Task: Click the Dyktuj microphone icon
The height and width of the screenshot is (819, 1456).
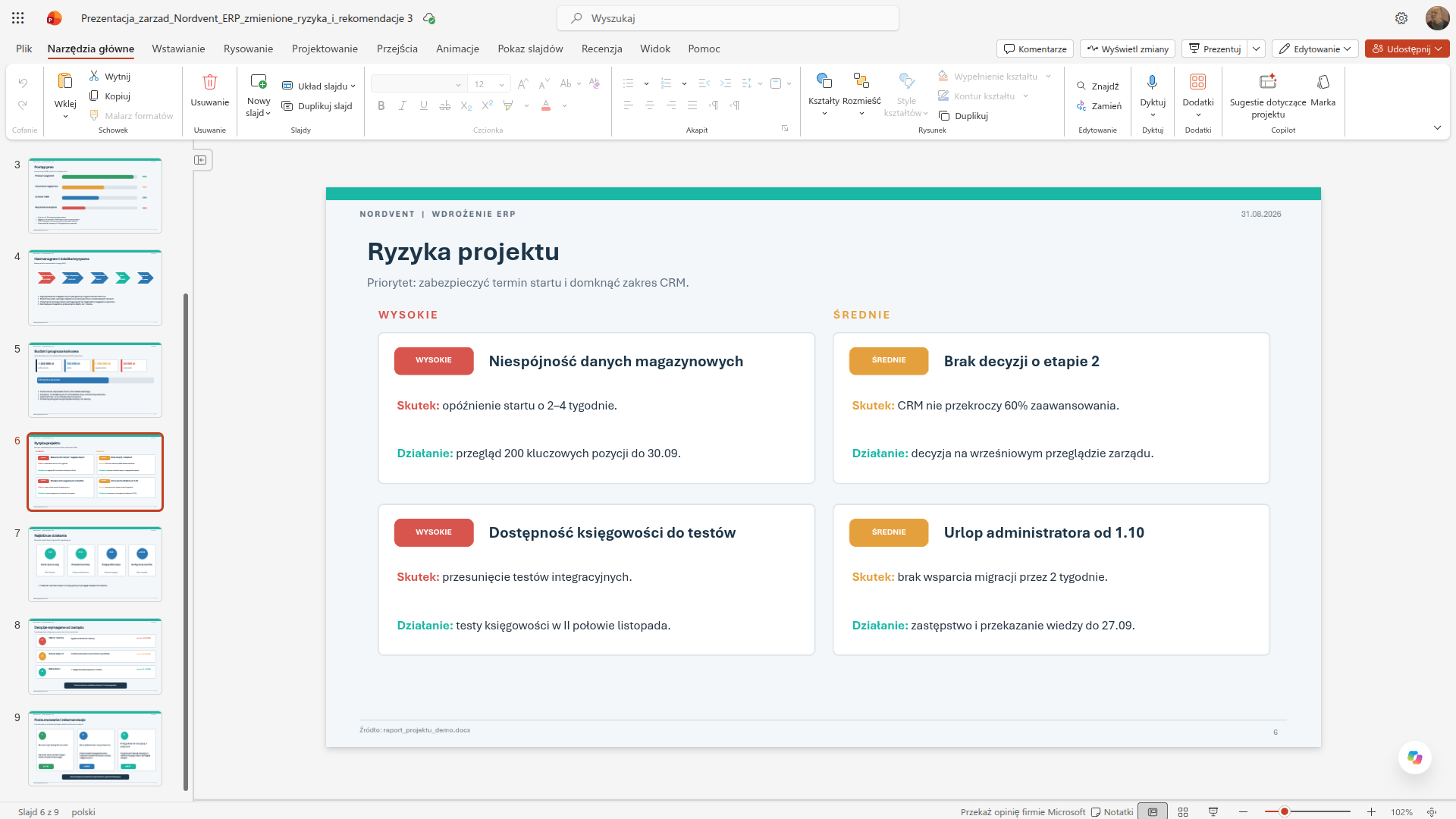Action: [x=1153, y=82]
